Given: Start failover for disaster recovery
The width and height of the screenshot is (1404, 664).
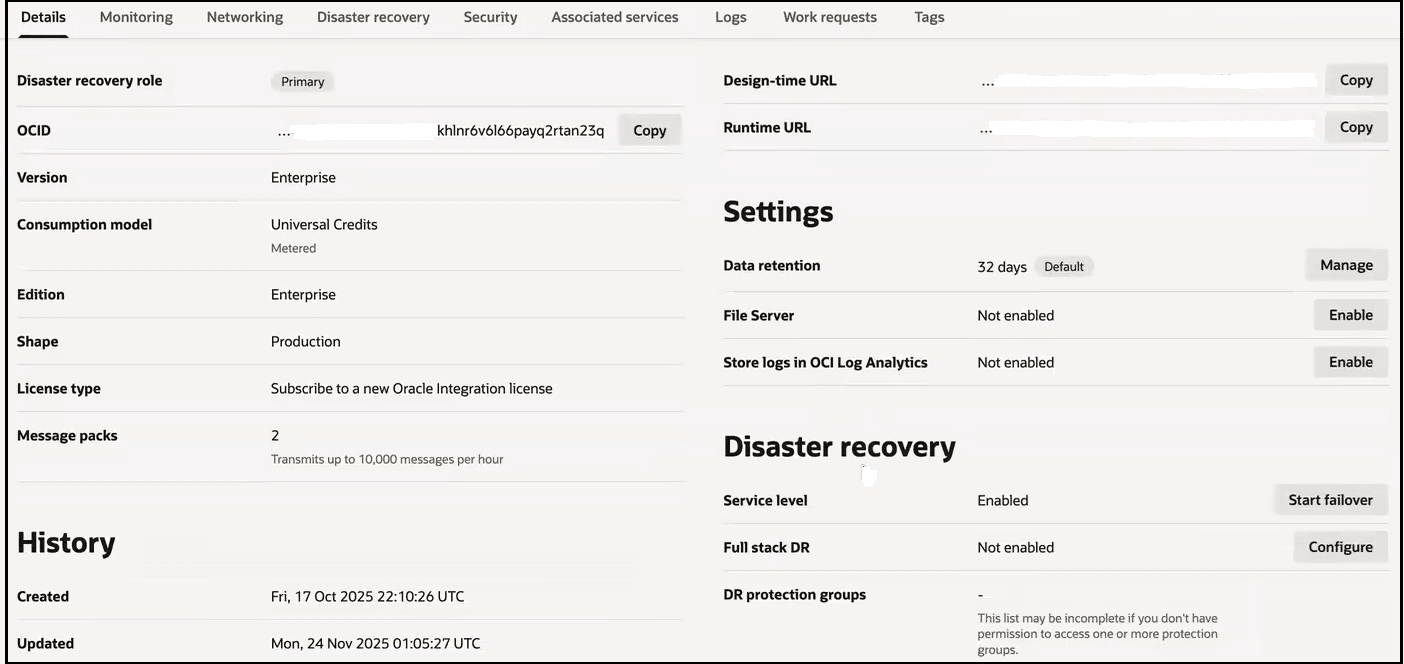Looking at the screenshot, I should click(1331, 499).
